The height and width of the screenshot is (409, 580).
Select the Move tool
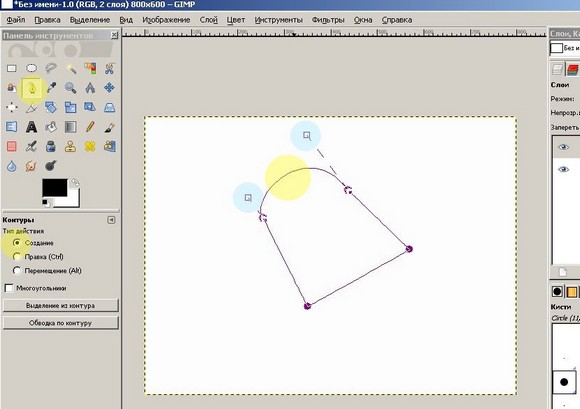click(x=109, y=88)
